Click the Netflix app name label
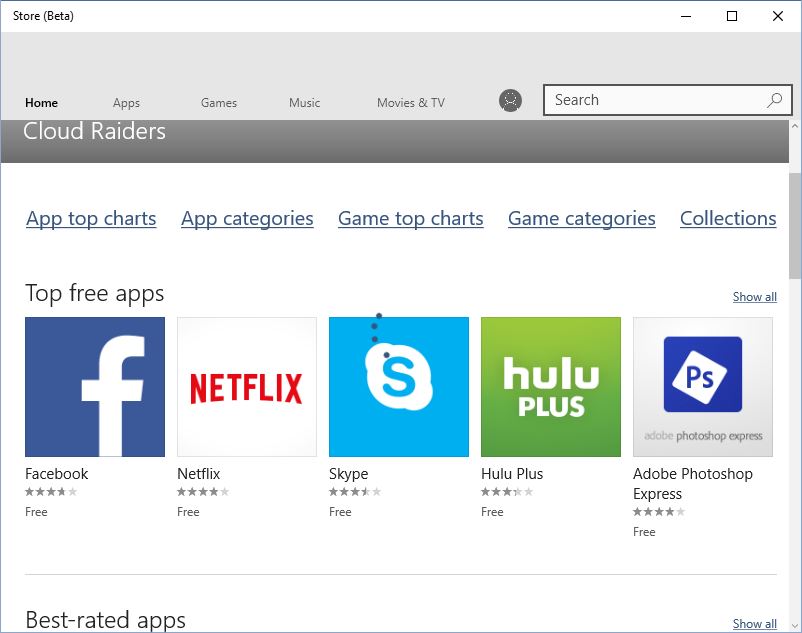Viewport: 802px width, 633px height. click(198, 474)
